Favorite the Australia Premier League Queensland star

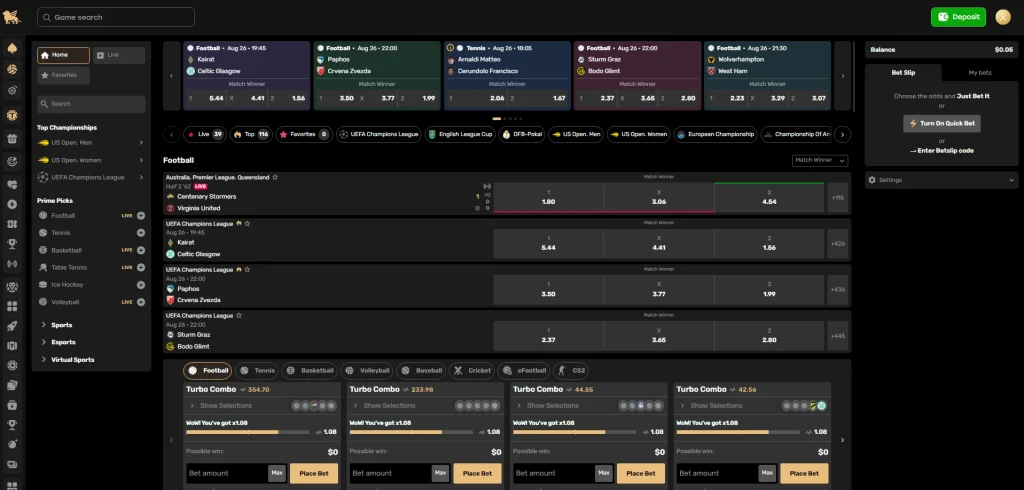(x=275, y=177)
